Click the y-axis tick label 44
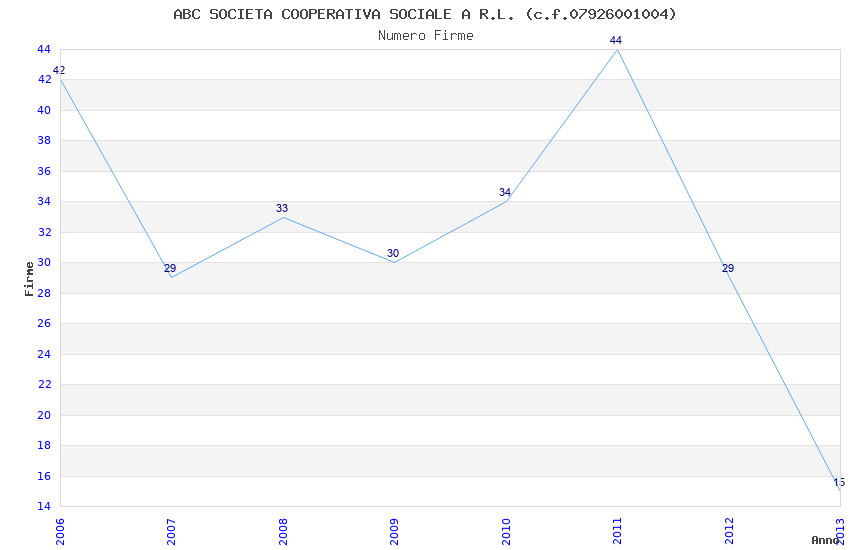The width and height of the screenshot is (850, 550). pos(44,49)
